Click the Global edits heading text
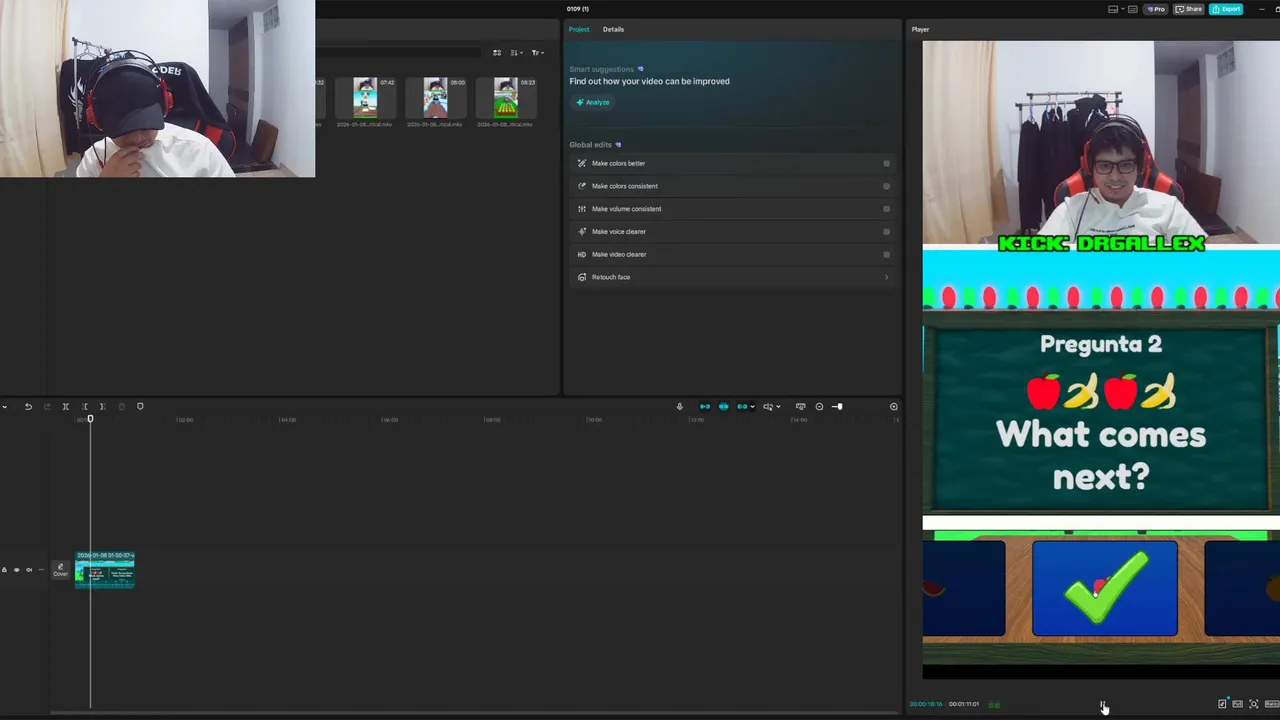The width and height of the screenshot is (1280, 720). click(590, 145)
